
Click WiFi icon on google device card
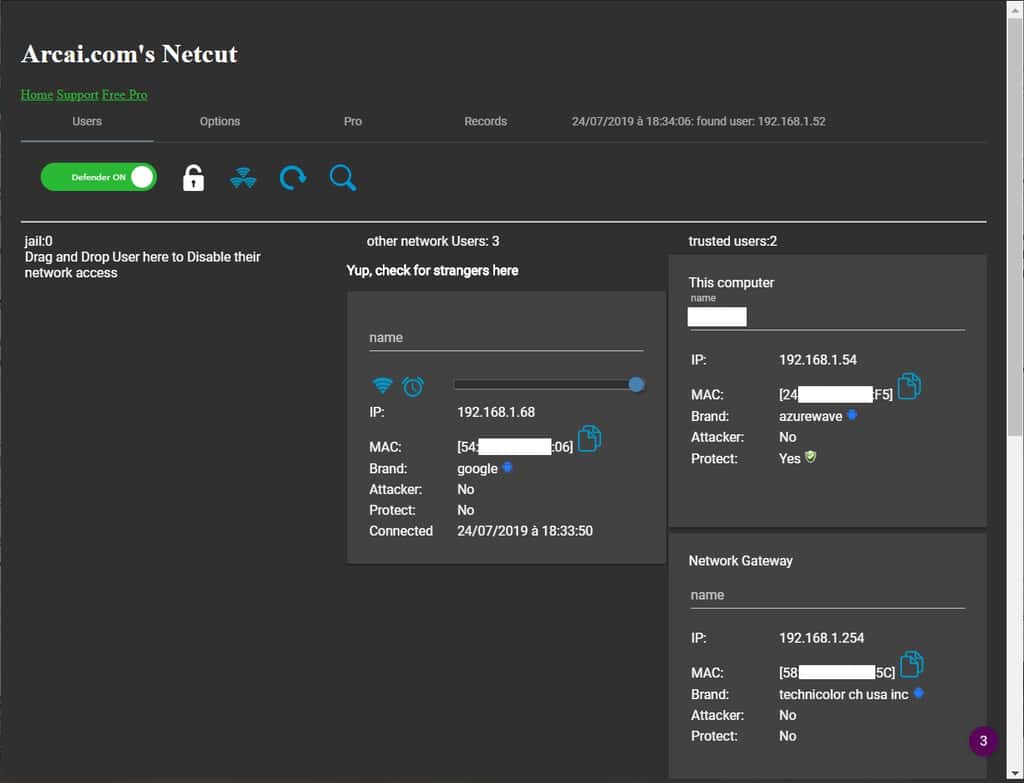pos(382,385)
